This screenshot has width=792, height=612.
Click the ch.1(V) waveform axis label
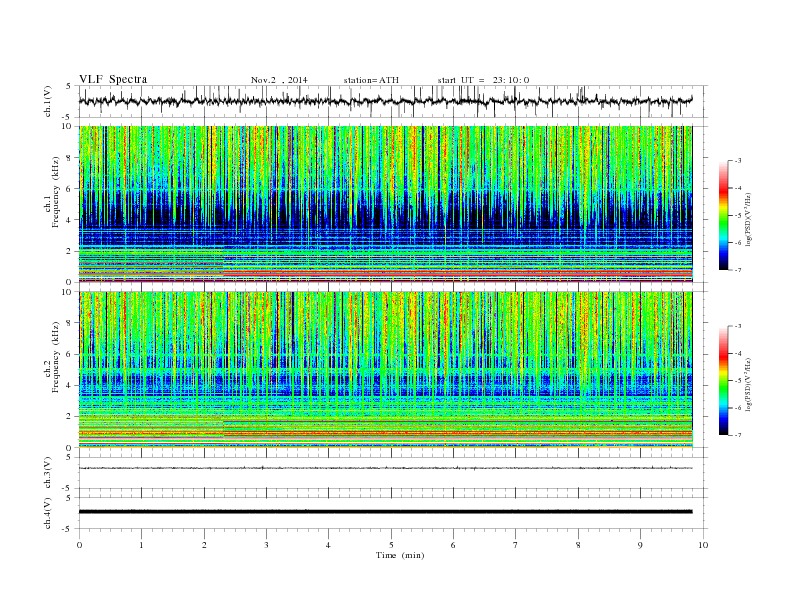[47, 102]
